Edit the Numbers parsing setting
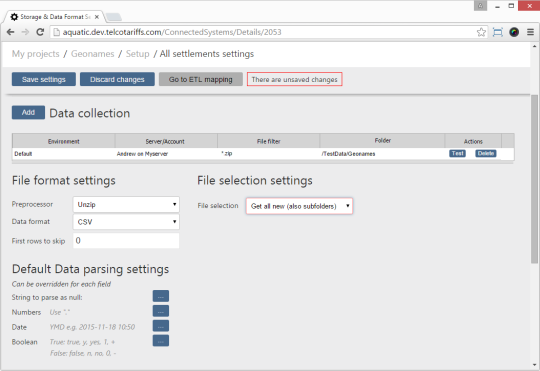This screenshot has width=540, height=371. [161, 311]
